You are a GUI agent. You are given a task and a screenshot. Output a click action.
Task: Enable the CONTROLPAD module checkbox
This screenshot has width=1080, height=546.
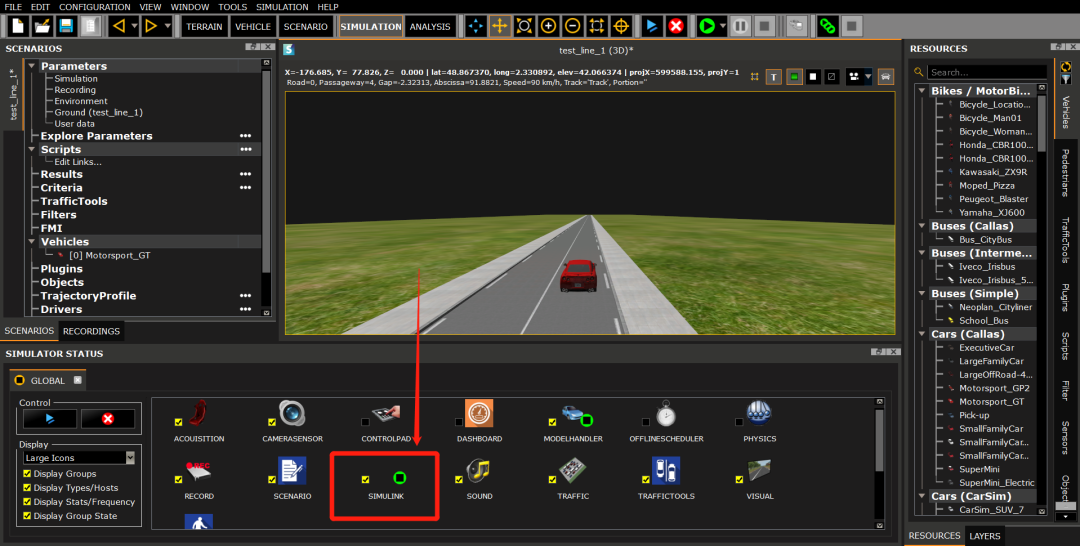[365, 422]
